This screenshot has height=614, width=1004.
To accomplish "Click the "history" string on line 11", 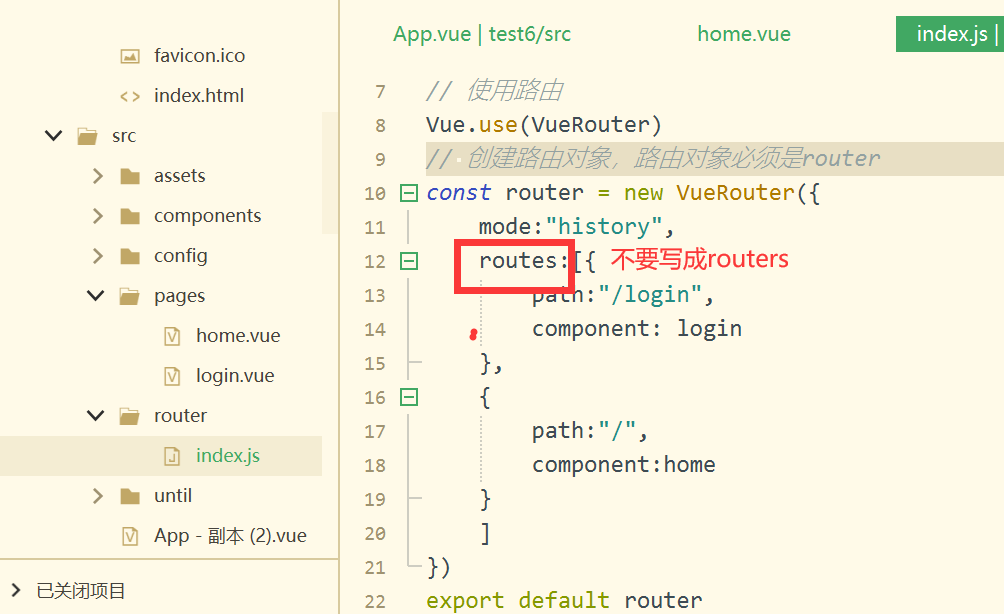I will pyautogui.click(x=604, y=227).
